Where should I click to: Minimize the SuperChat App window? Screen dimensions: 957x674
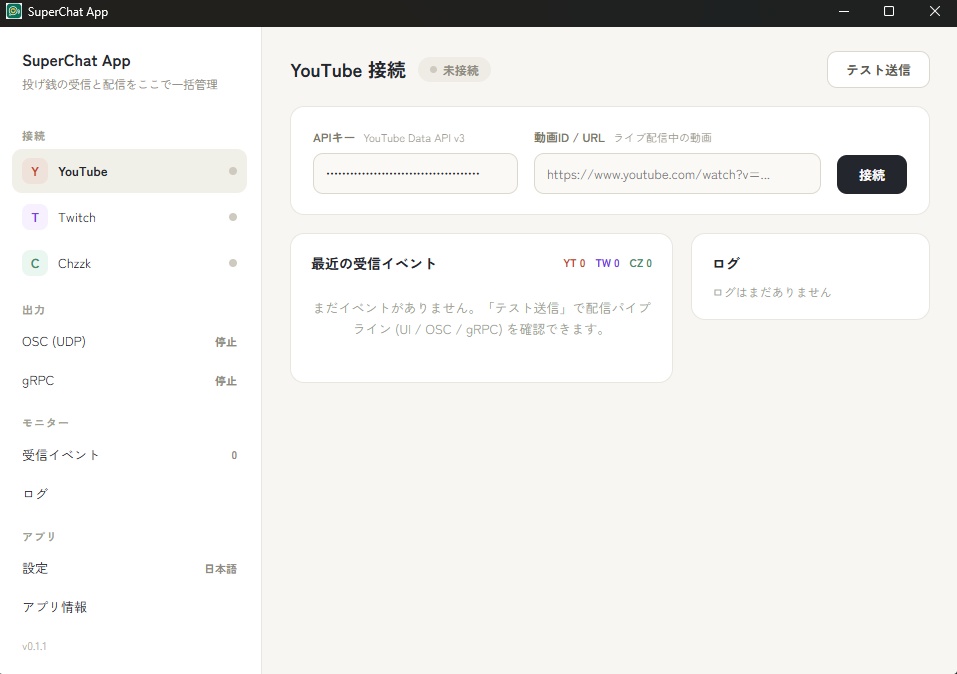844,12
